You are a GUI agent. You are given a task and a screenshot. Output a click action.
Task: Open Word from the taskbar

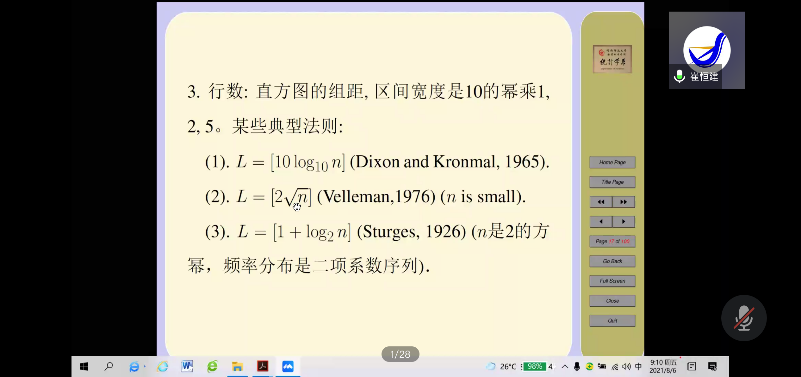[186, 366]
